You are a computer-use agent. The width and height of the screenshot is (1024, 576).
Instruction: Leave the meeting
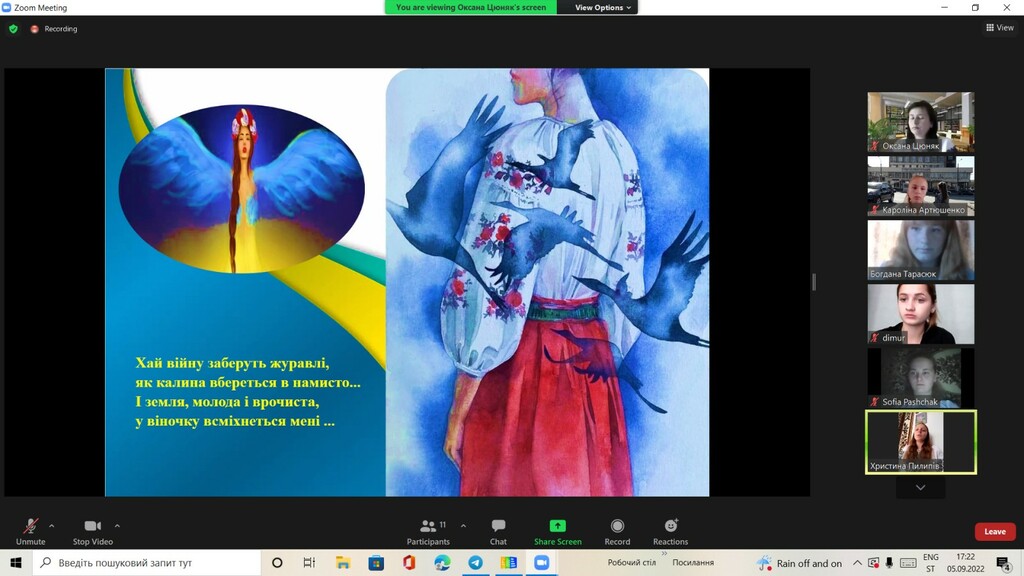coord(994,531)
